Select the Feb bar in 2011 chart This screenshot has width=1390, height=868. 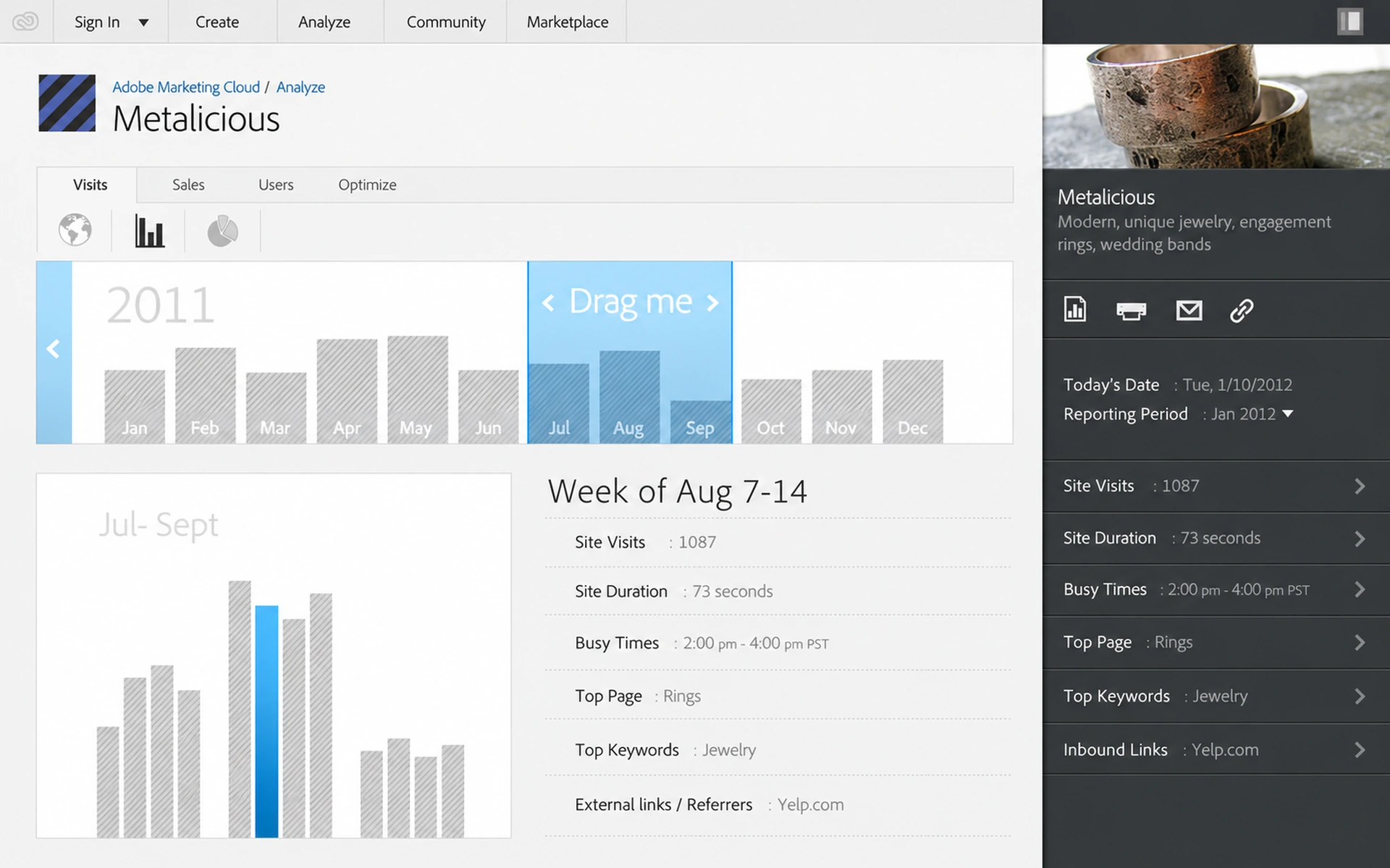pyautogui.click(x=205, y=395)
